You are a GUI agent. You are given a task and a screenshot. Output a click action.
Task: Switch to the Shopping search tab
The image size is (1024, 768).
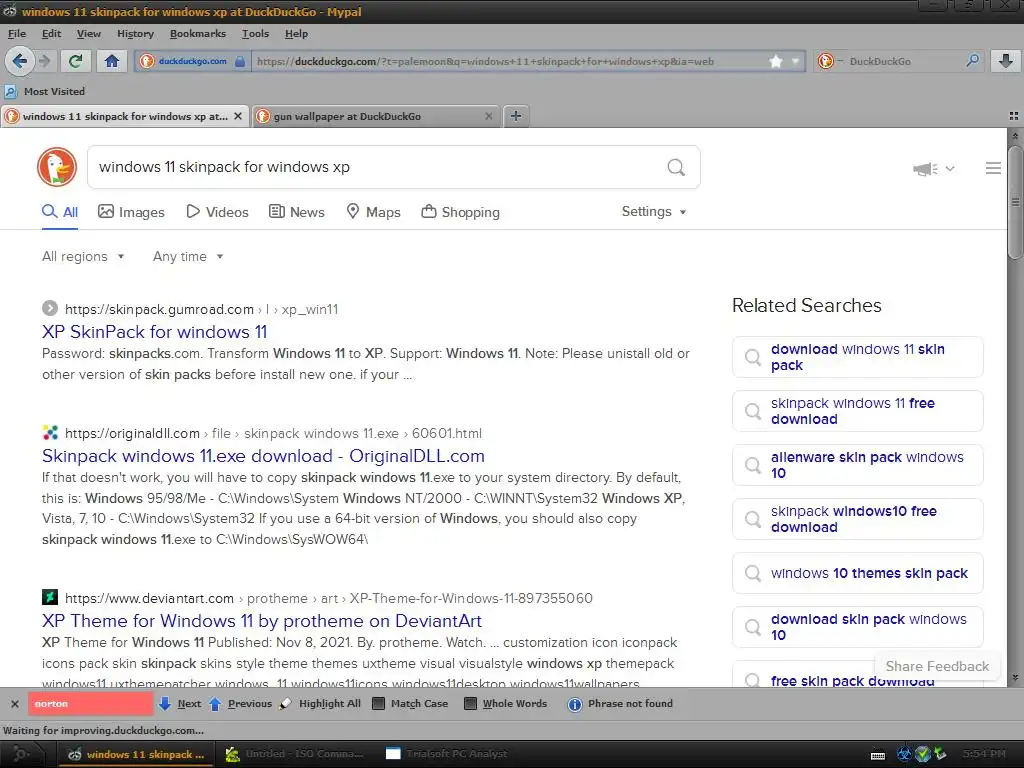pos(460,212)
